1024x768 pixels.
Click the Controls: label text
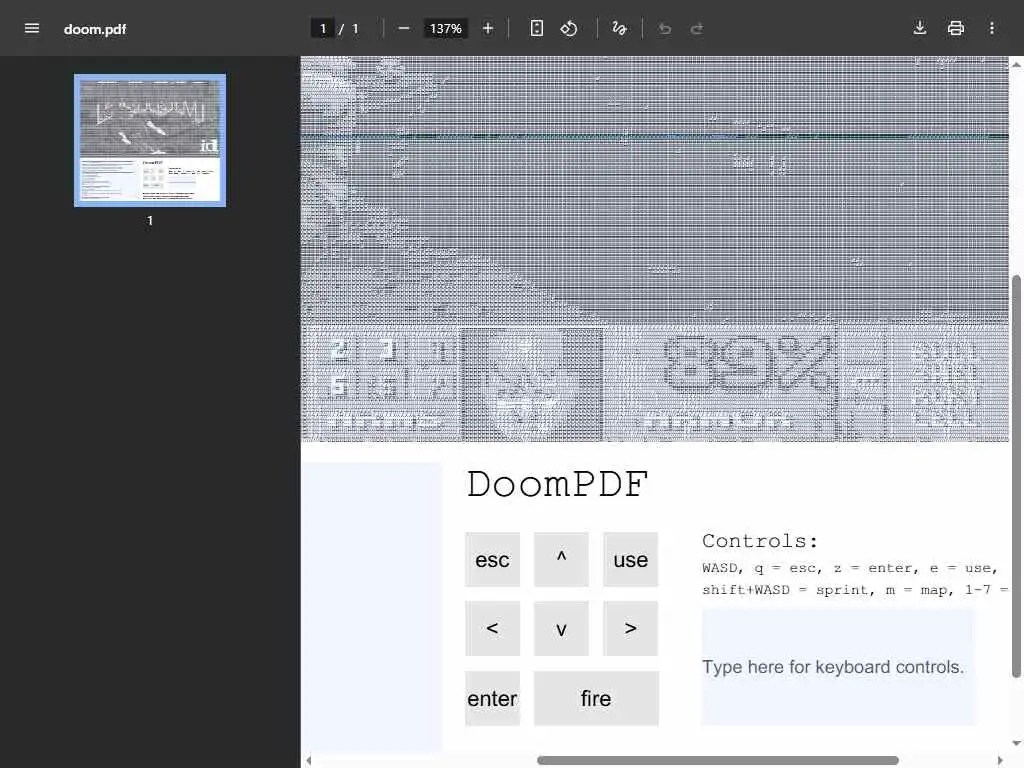pyautogui.click(x=760, y=541)
